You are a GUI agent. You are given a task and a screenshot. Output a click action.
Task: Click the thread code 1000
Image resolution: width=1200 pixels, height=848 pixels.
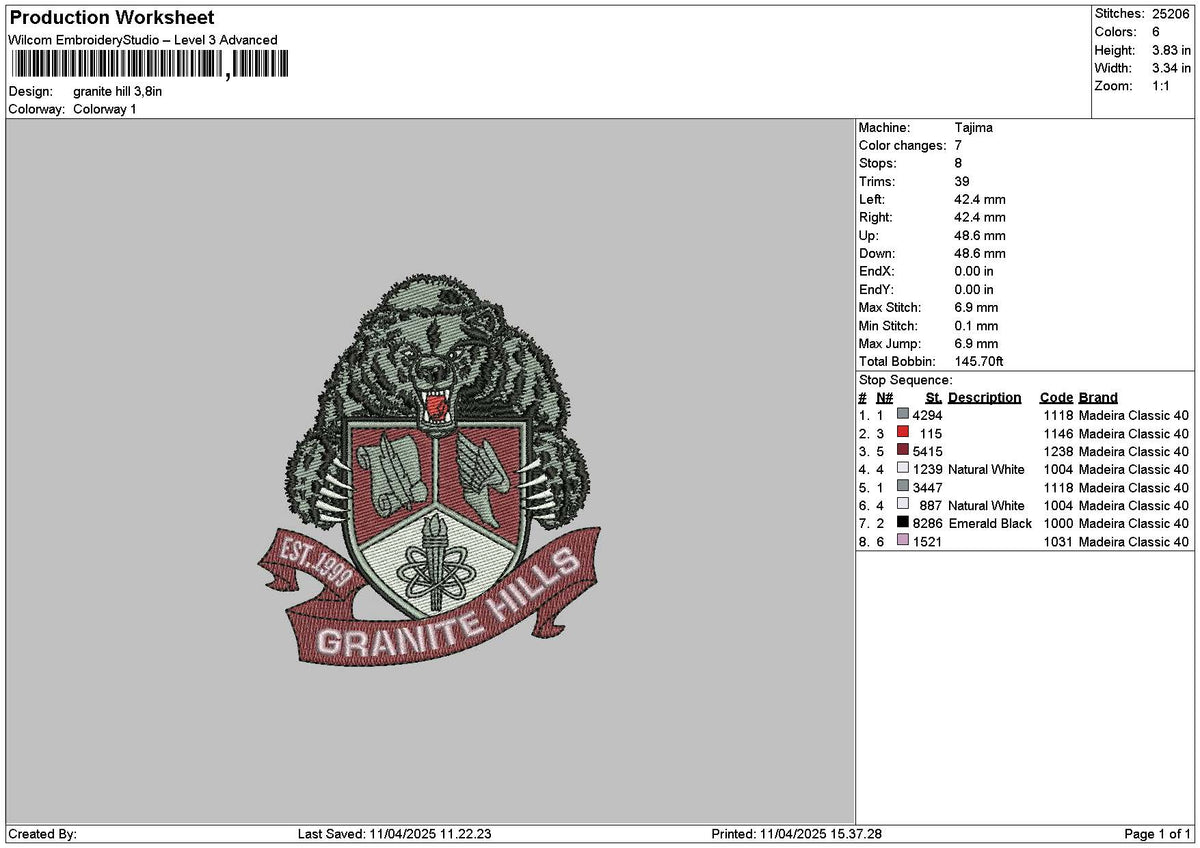click(1057, 524)
